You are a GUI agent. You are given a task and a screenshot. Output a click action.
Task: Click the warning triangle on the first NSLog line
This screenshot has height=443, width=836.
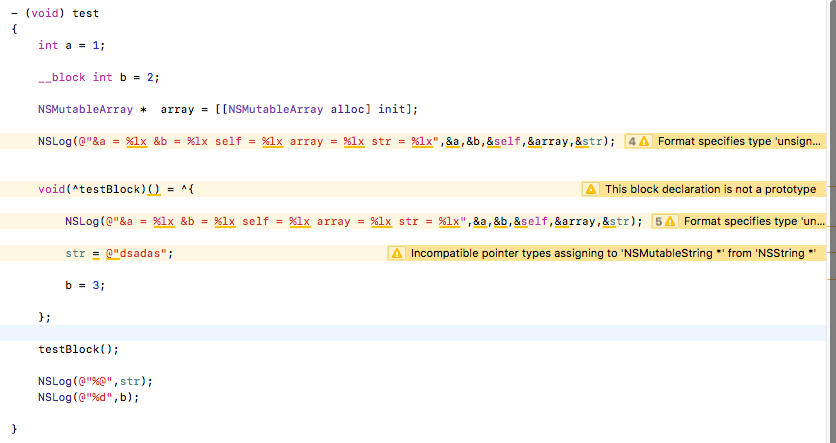click(645, 142)
